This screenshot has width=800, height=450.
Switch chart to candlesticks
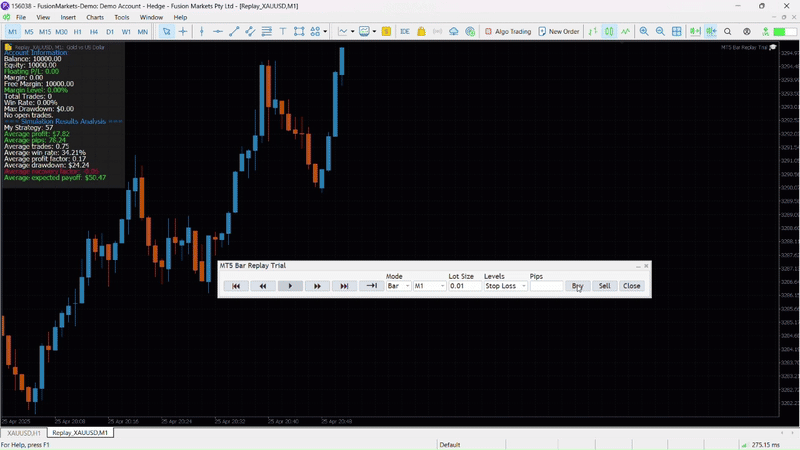pyautogui.click(x=609, y=32)
